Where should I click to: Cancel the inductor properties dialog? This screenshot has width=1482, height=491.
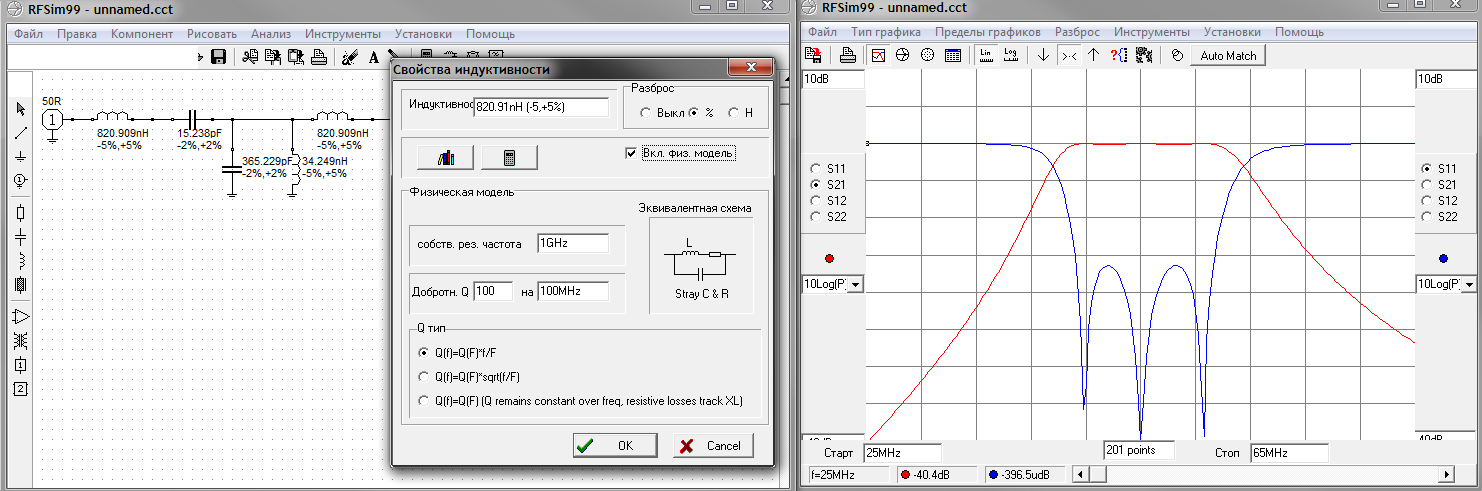(x=712, y=445)
